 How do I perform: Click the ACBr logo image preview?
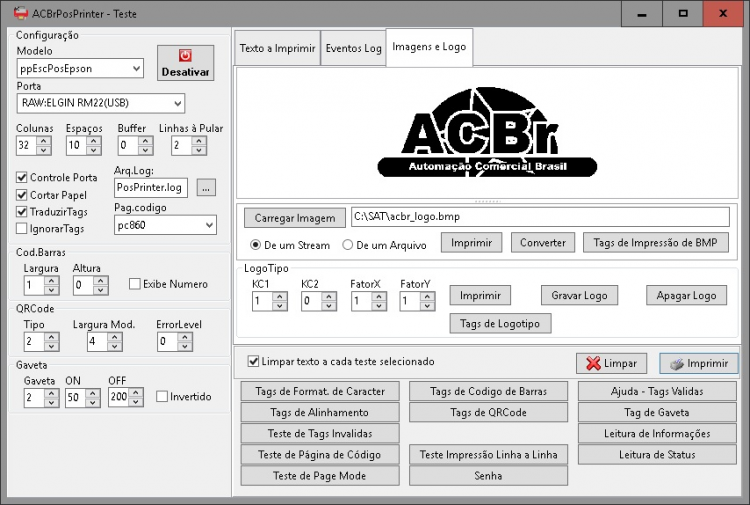tap(487, 132)
